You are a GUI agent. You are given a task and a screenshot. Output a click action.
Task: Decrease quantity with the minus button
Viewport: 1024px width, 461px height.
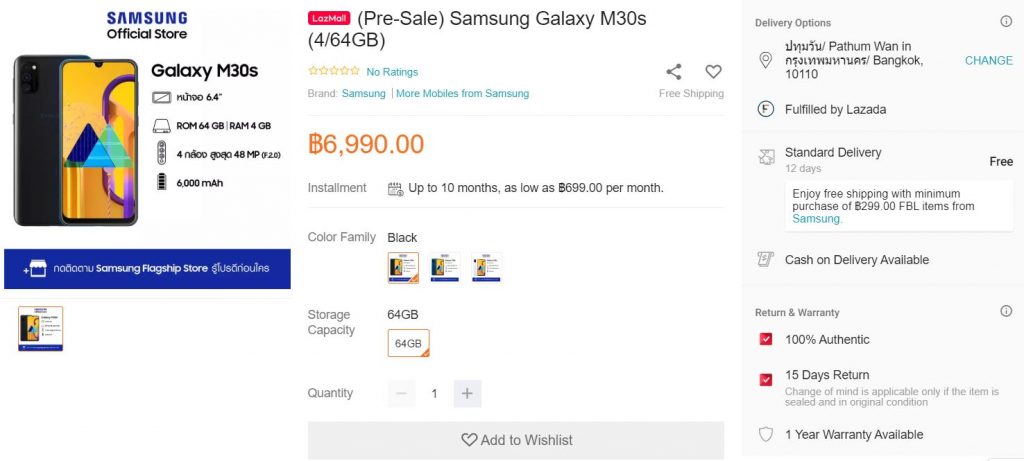[401, 393]
